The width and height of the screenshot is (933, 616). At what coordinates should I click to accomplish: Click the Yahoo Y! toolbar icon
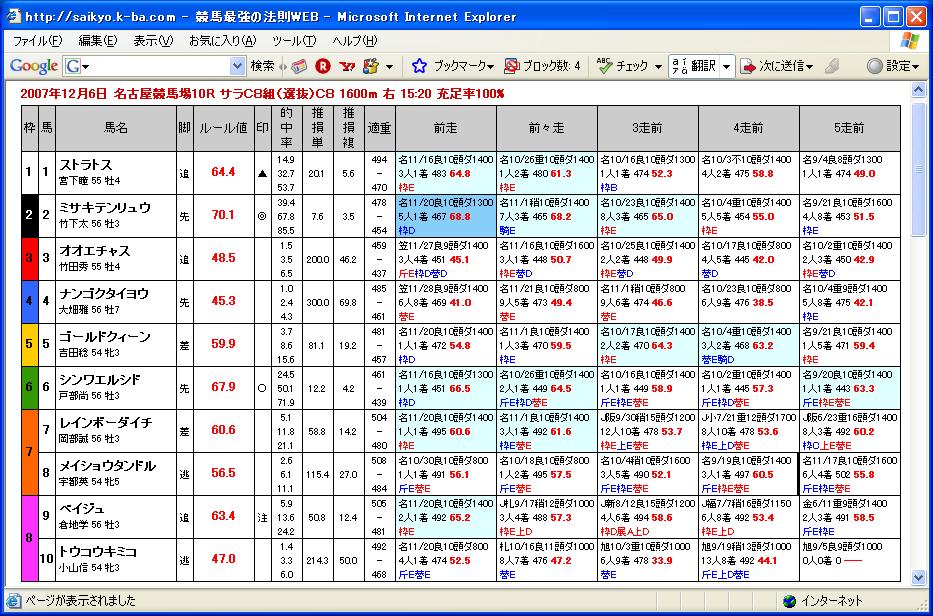pos(347,66)
